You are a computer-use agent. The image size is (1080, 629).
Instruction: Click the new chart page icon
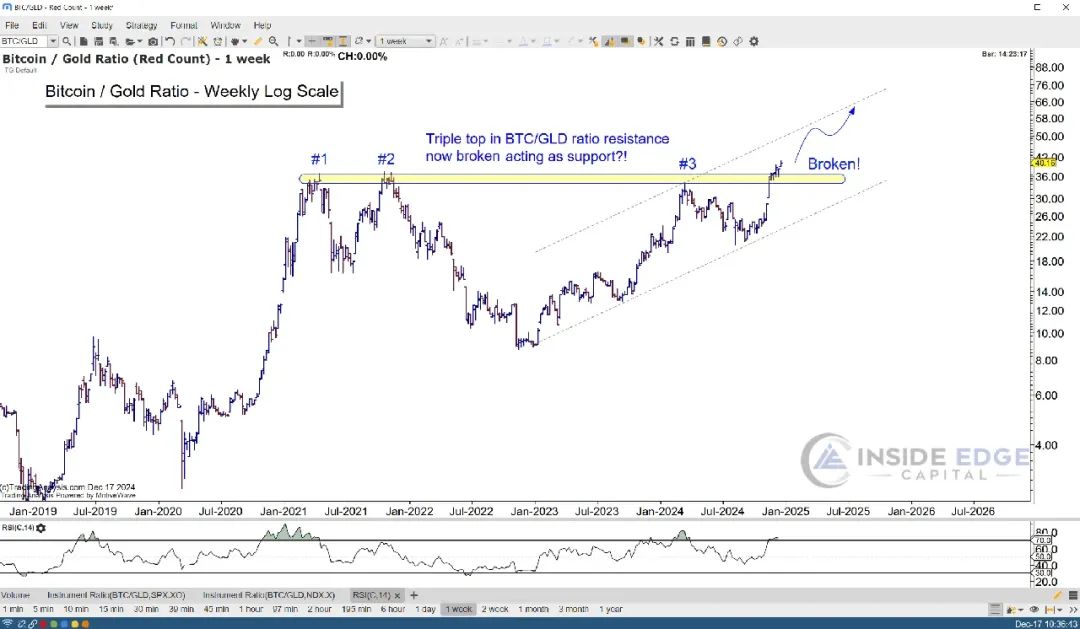(83, 41)
